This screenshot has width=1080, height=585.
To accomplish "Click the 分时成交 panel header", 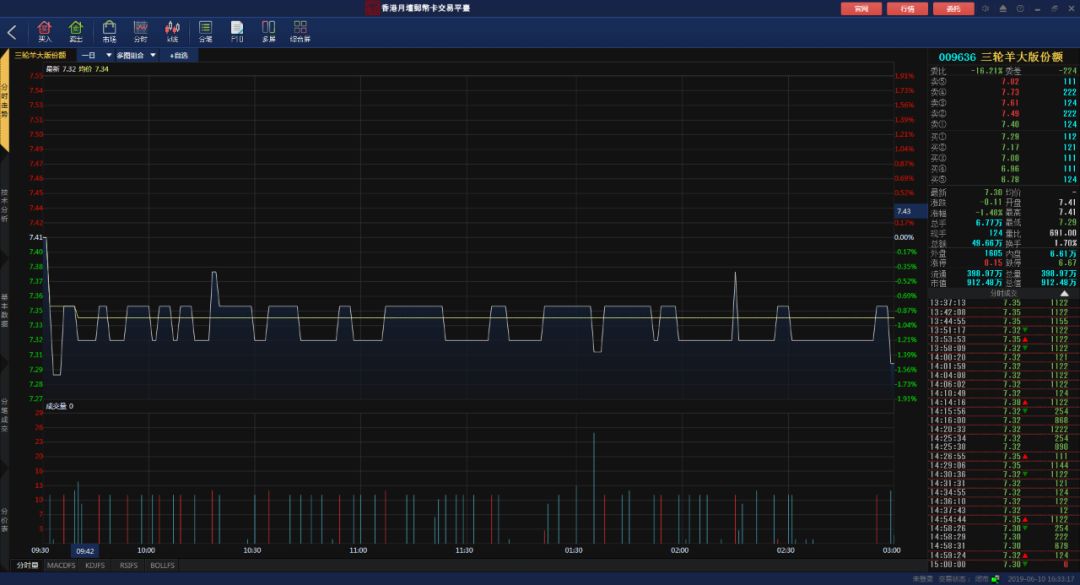I will (1003, 294).
